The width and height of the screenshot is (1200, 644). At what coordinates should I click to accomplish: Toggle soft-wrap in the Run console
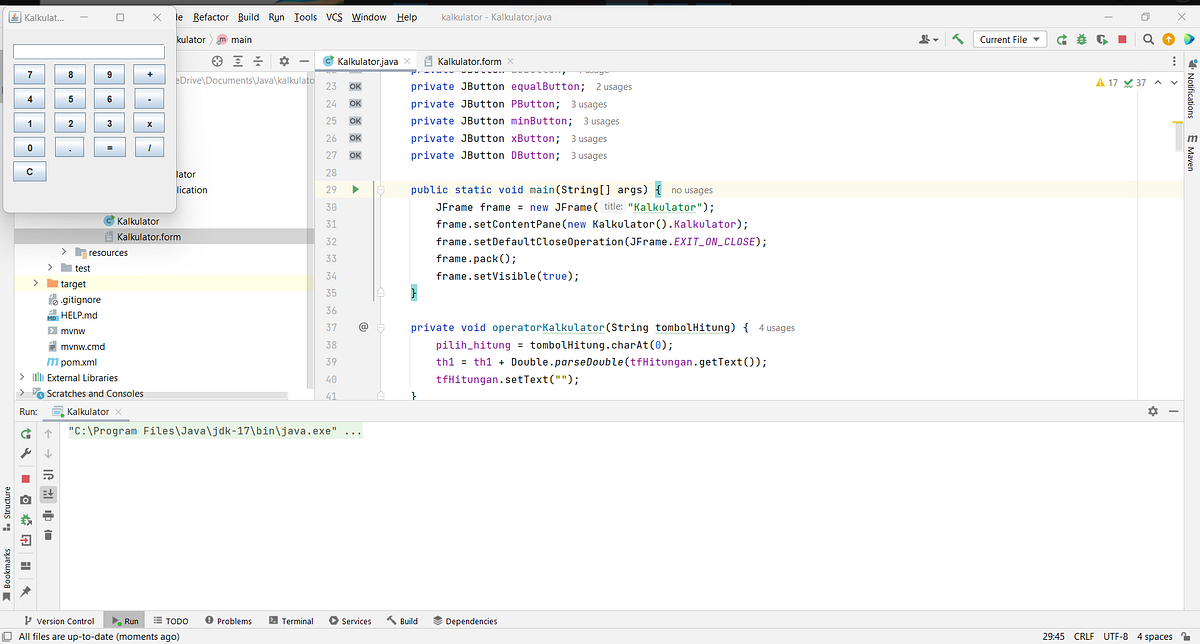tap(47, 475)
